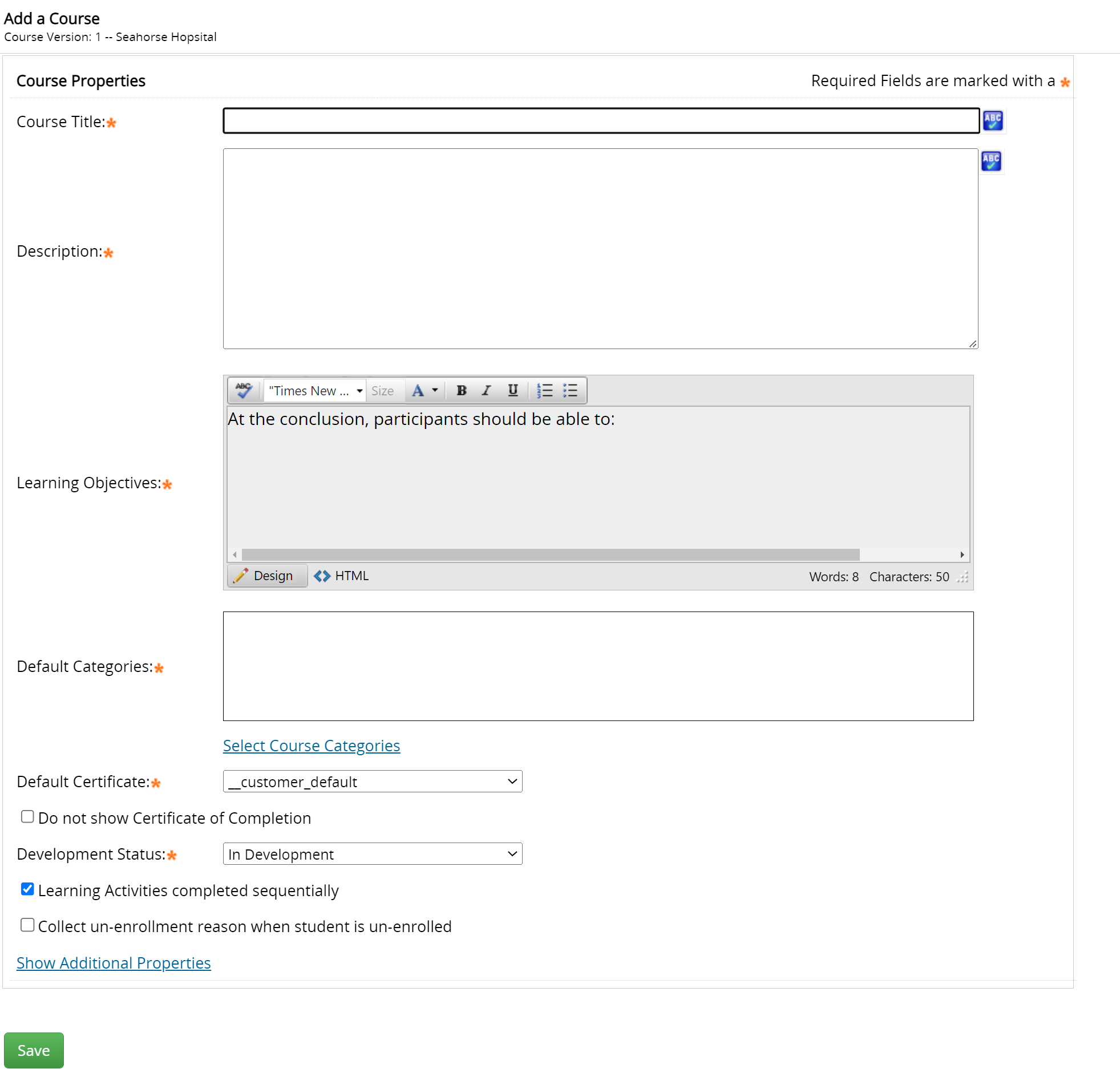
Task: Open the font family dropdown in the editor
Action: pyautogui.click(x=359, y=390)
